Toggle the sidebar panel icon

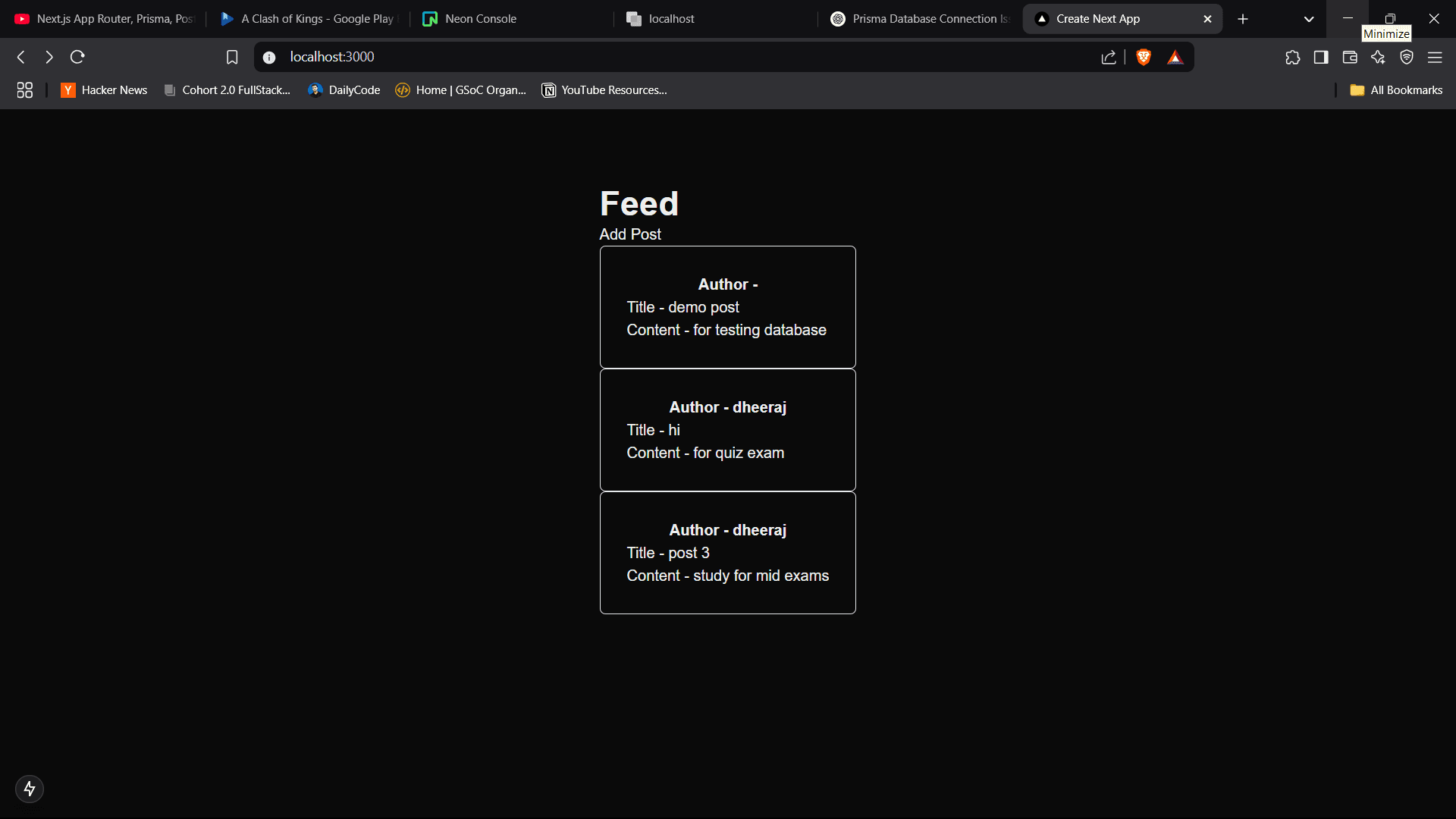coord(1321,57)
